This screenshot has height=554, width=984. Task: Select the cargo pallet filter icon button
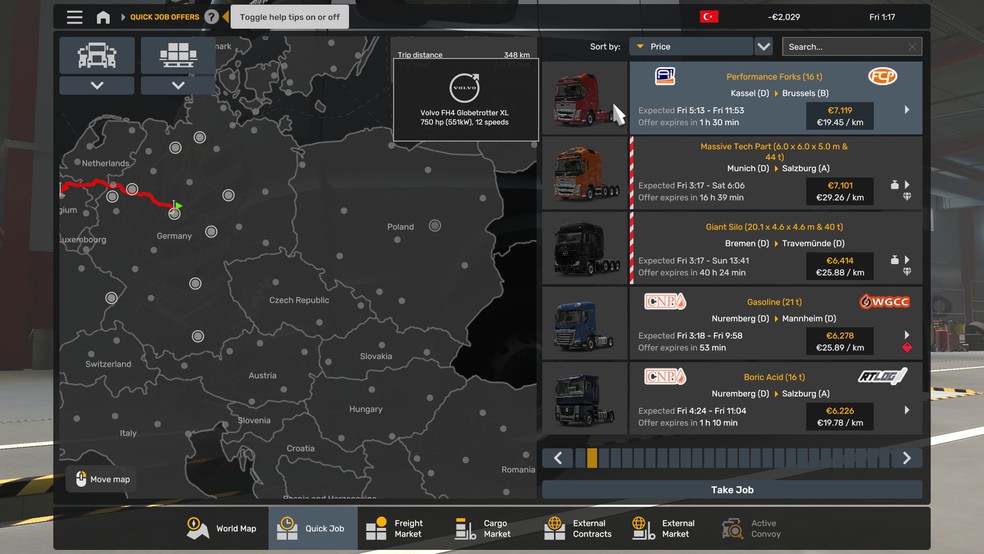click(178, 55)
